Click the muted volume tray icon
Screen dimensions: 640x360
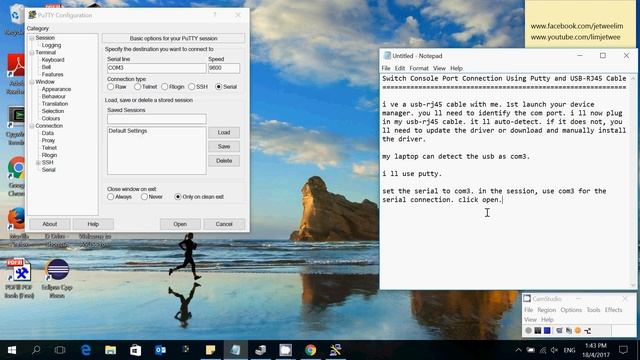pos(554,350)
